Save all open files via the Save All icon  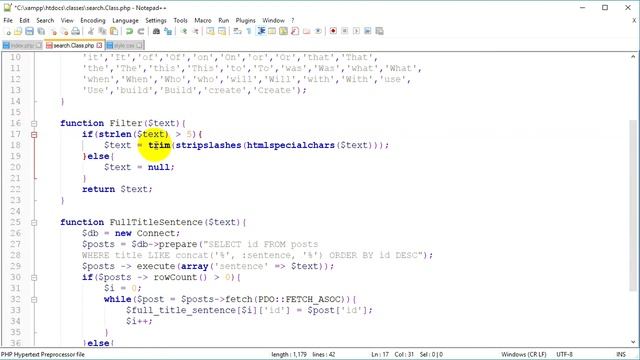point(41,31)
